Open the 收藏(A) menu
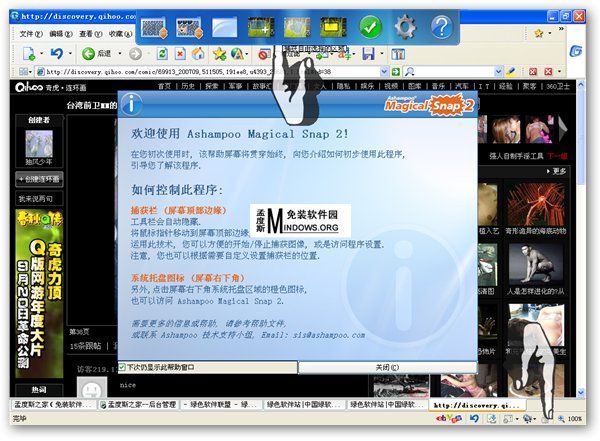This screenshot has width=600, height=441. pyautogui.click(x=120, y=34)
